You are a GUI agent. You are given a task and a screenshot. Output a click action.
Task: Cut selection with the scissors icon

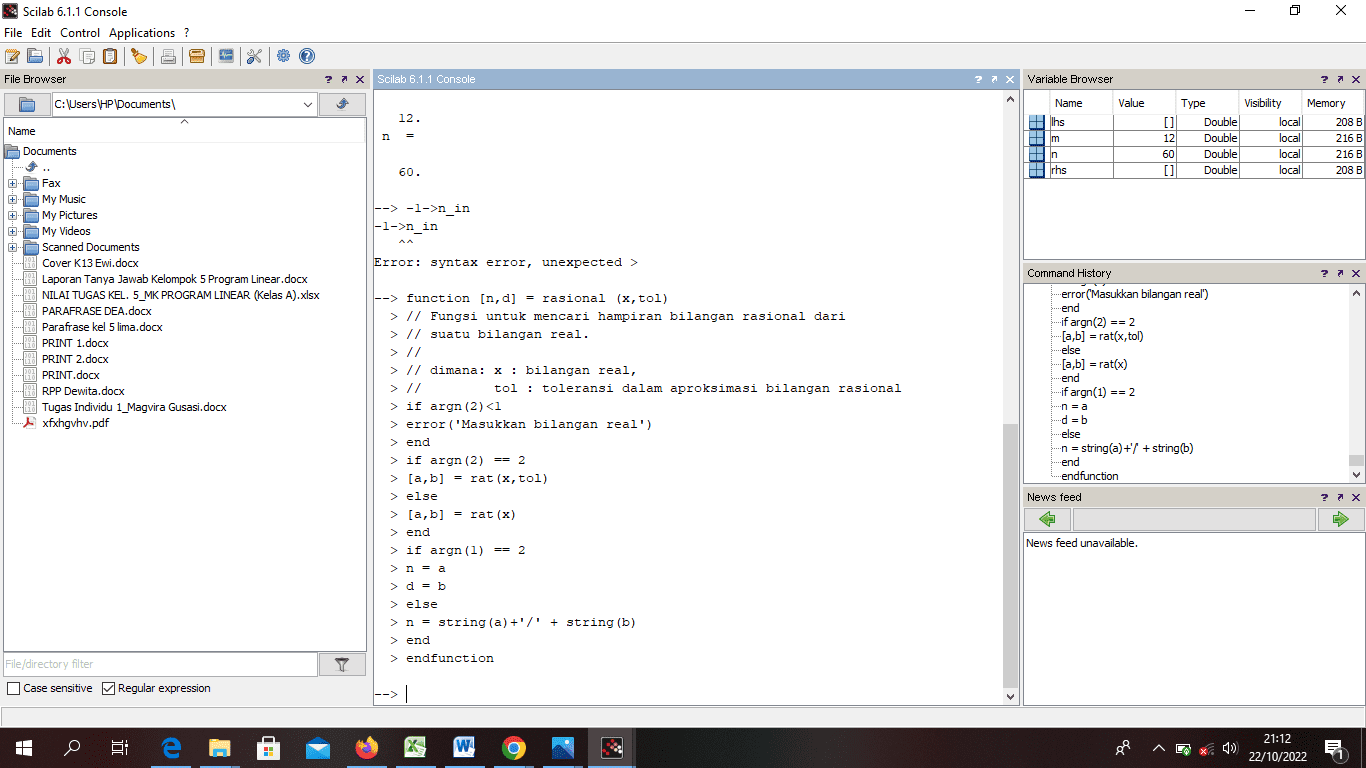coord(64,56)
